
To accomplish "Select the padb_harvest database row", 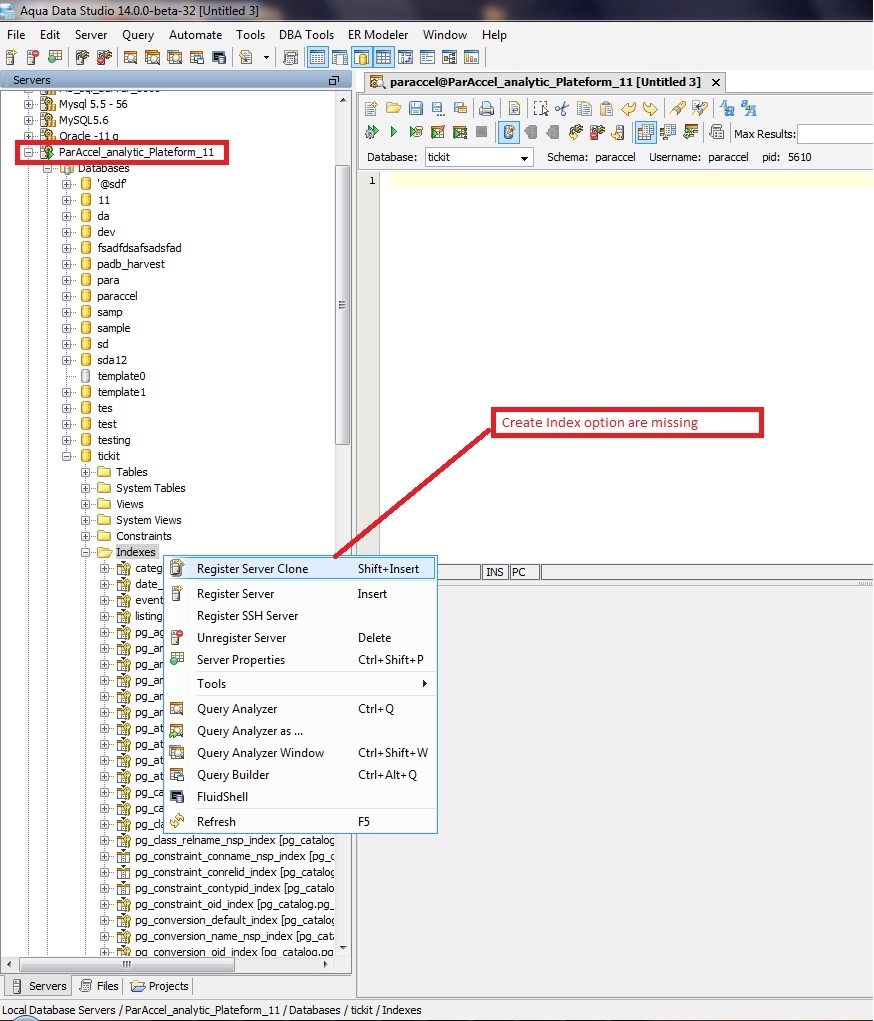I will (130, 264).
